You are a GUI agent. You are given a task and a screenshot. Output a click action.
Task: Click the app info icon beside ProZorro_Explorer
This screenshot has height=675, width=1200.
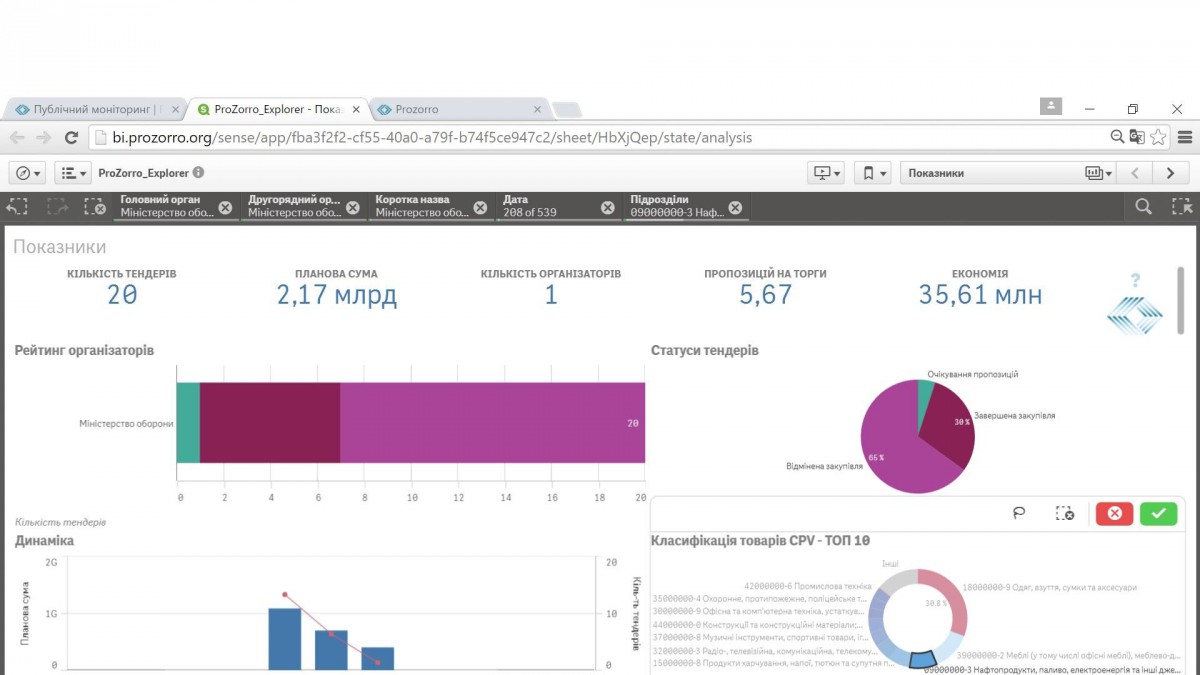coord(198,173)
